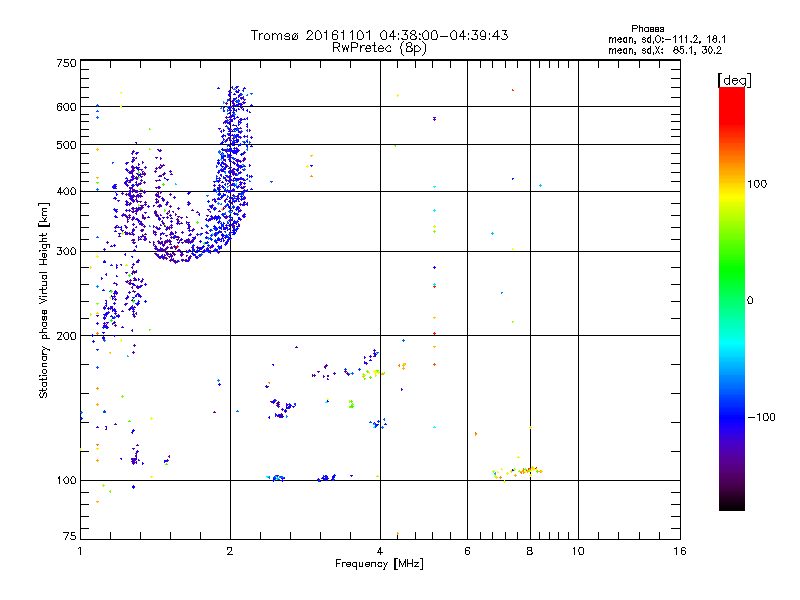Click the y-axis tick label '200'
This screenshot has width=800, height=600.
(x=66, y=336)
